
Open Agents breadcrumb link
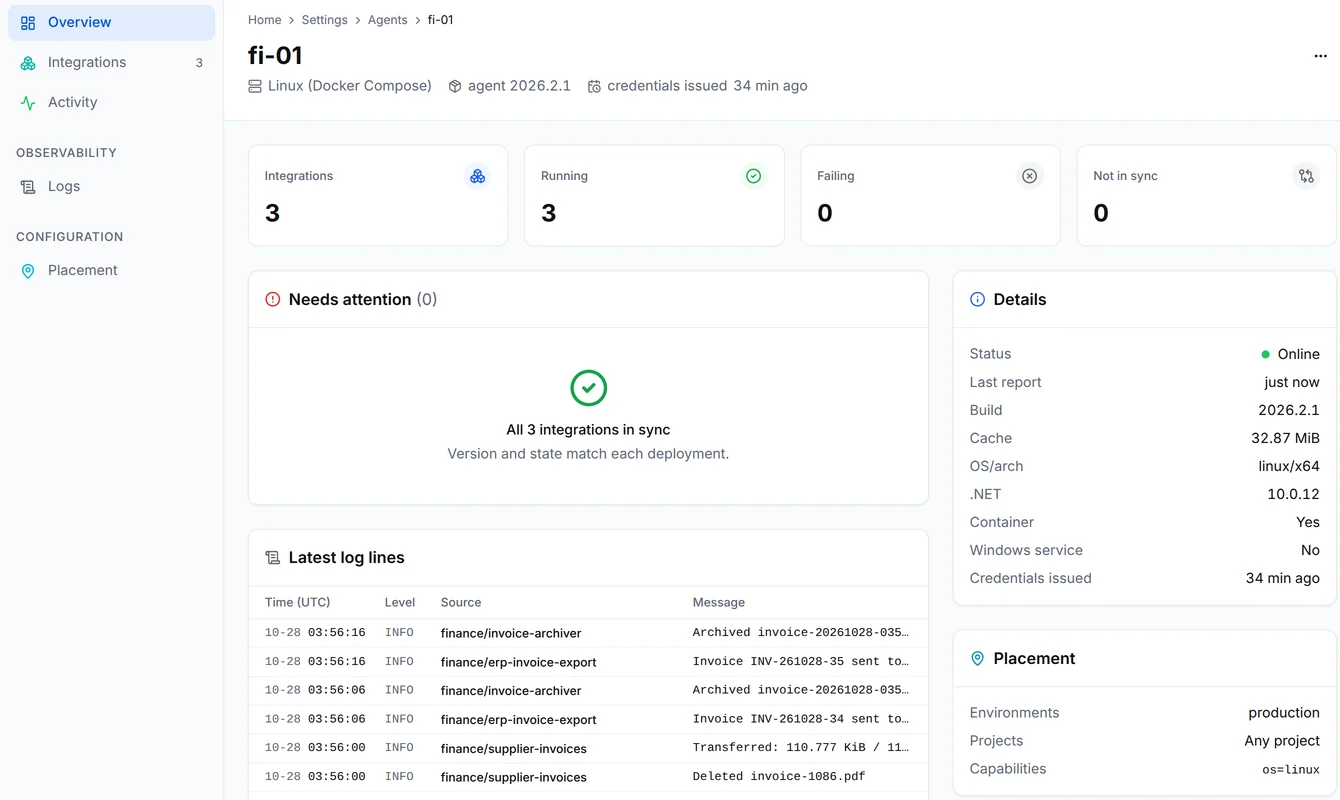(x=388, y=20)
